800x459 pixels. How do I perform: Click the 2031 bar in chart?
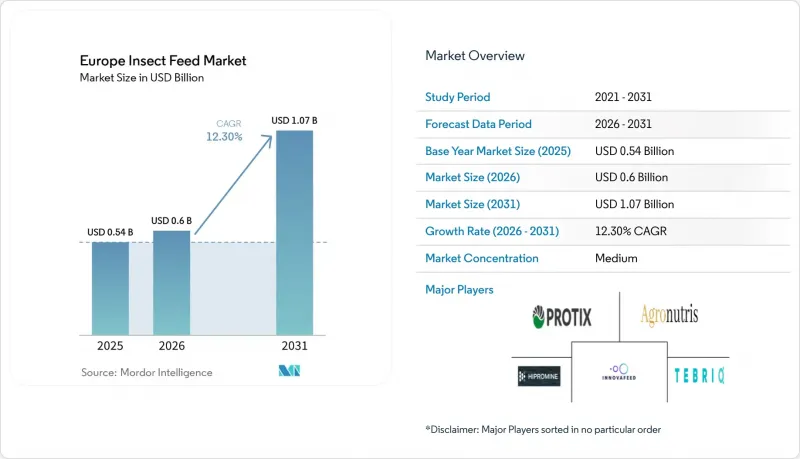point(294,233)
